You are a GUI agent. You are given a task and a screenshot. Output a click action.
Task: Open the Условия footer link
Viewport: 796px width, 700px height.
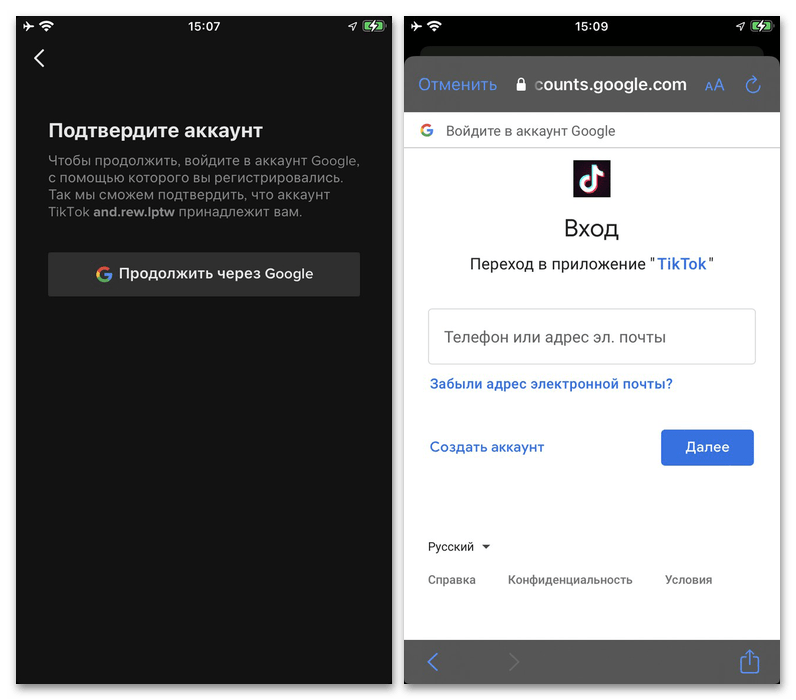coord(688,580)
